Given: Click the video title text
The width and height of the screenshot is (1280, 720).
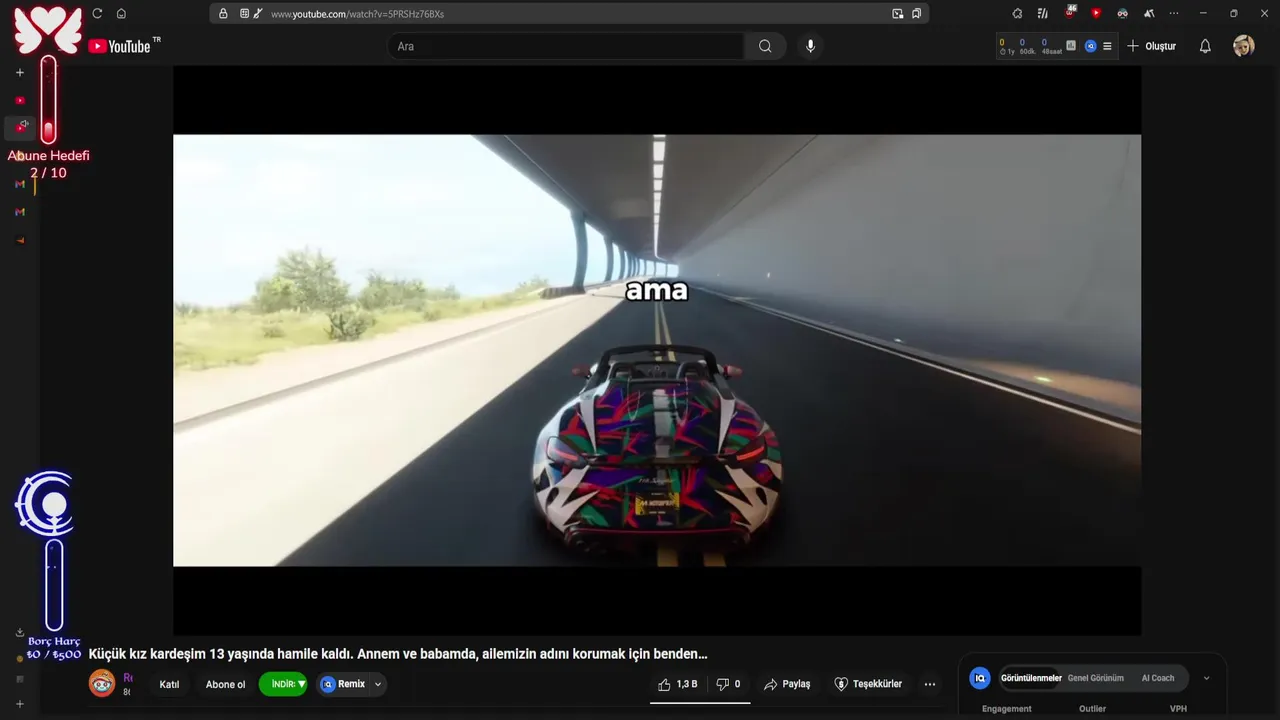Looking at the screenshot, I should (398, 654).
